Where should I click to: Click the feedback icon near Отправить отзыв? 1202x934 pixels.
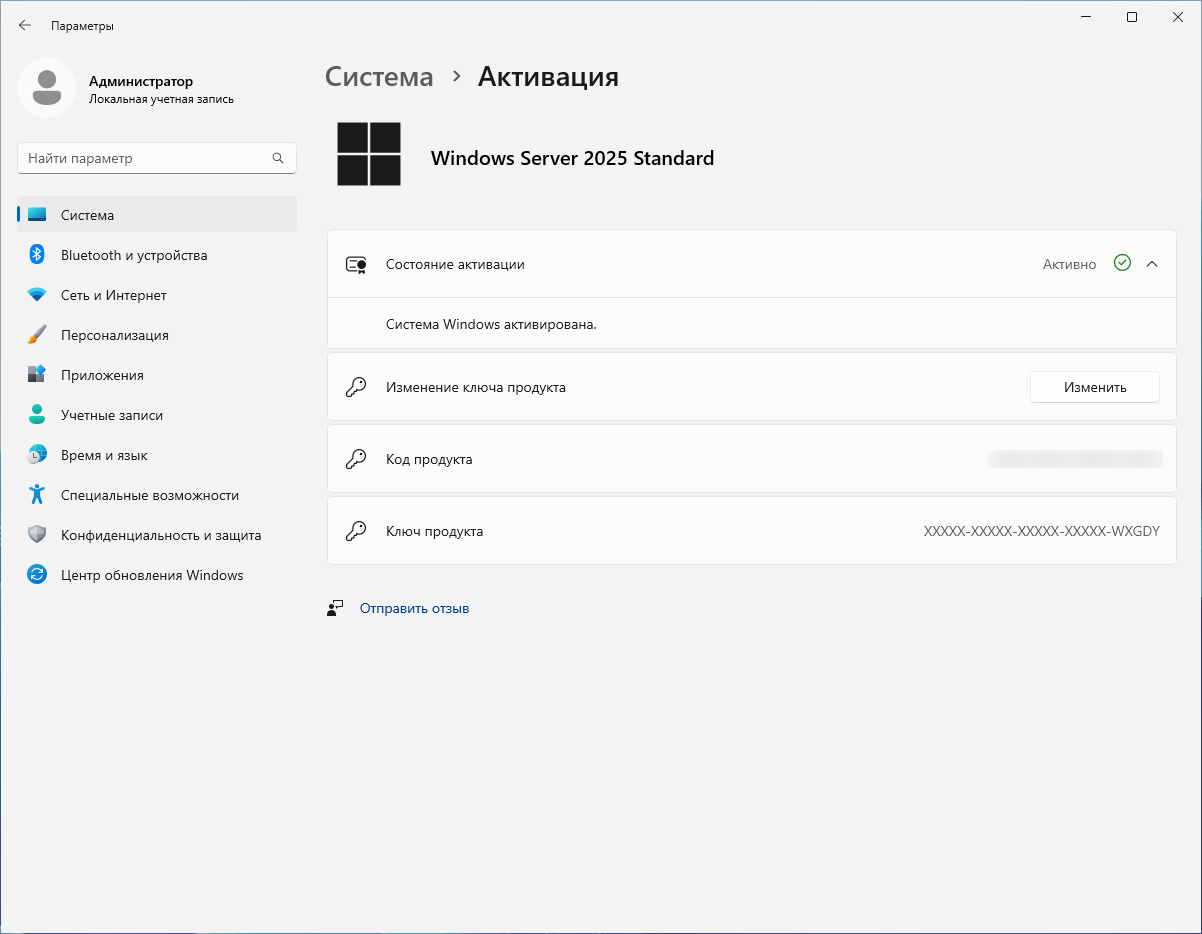coord(335,608)
